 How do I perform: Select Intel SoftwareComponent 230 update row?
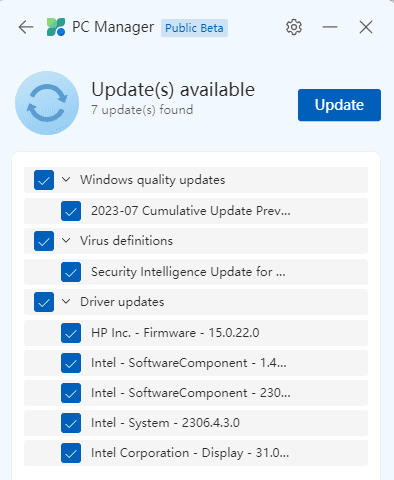196,393
